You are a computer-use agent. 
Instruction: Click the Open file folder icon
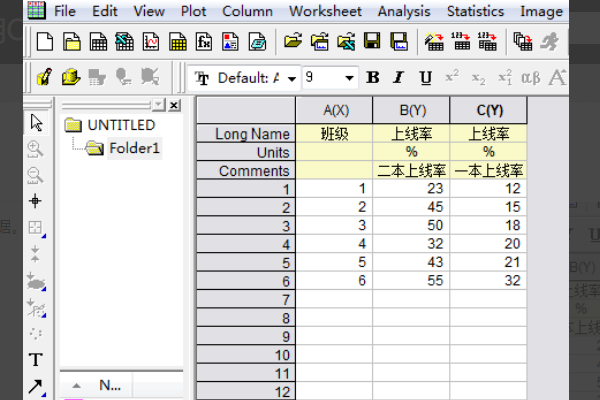point(292,41)
